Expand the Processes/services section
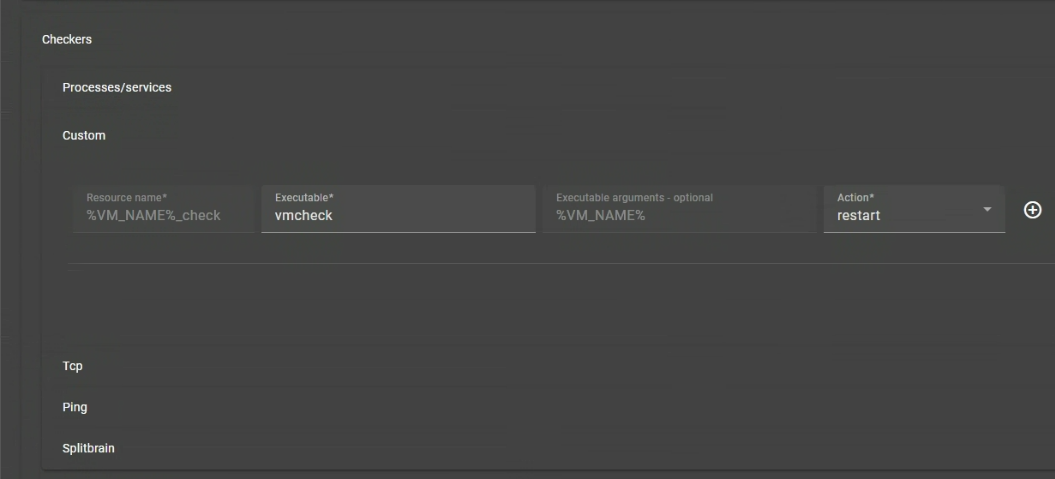Image resolution: width=1055 pixels, height=479 pixels. 117,88
